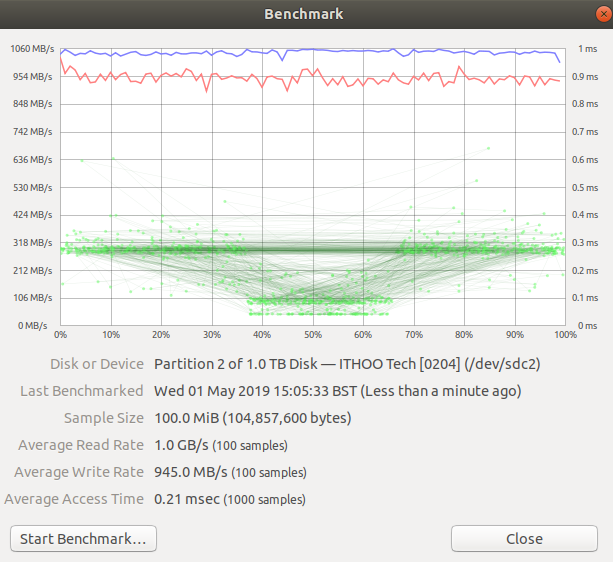Click the 0.9 ms axis label
This screenshot has height=562, width=613.
coord(585,77)
